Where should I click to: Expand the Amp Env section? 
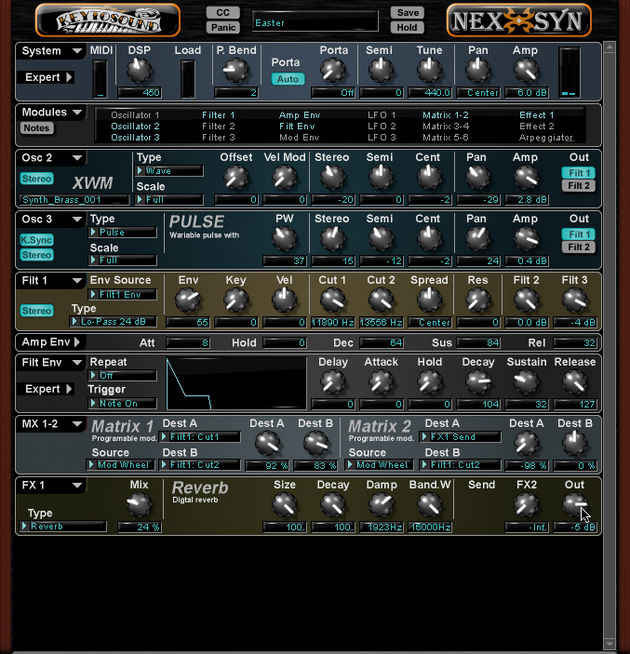tap(77, 342)
